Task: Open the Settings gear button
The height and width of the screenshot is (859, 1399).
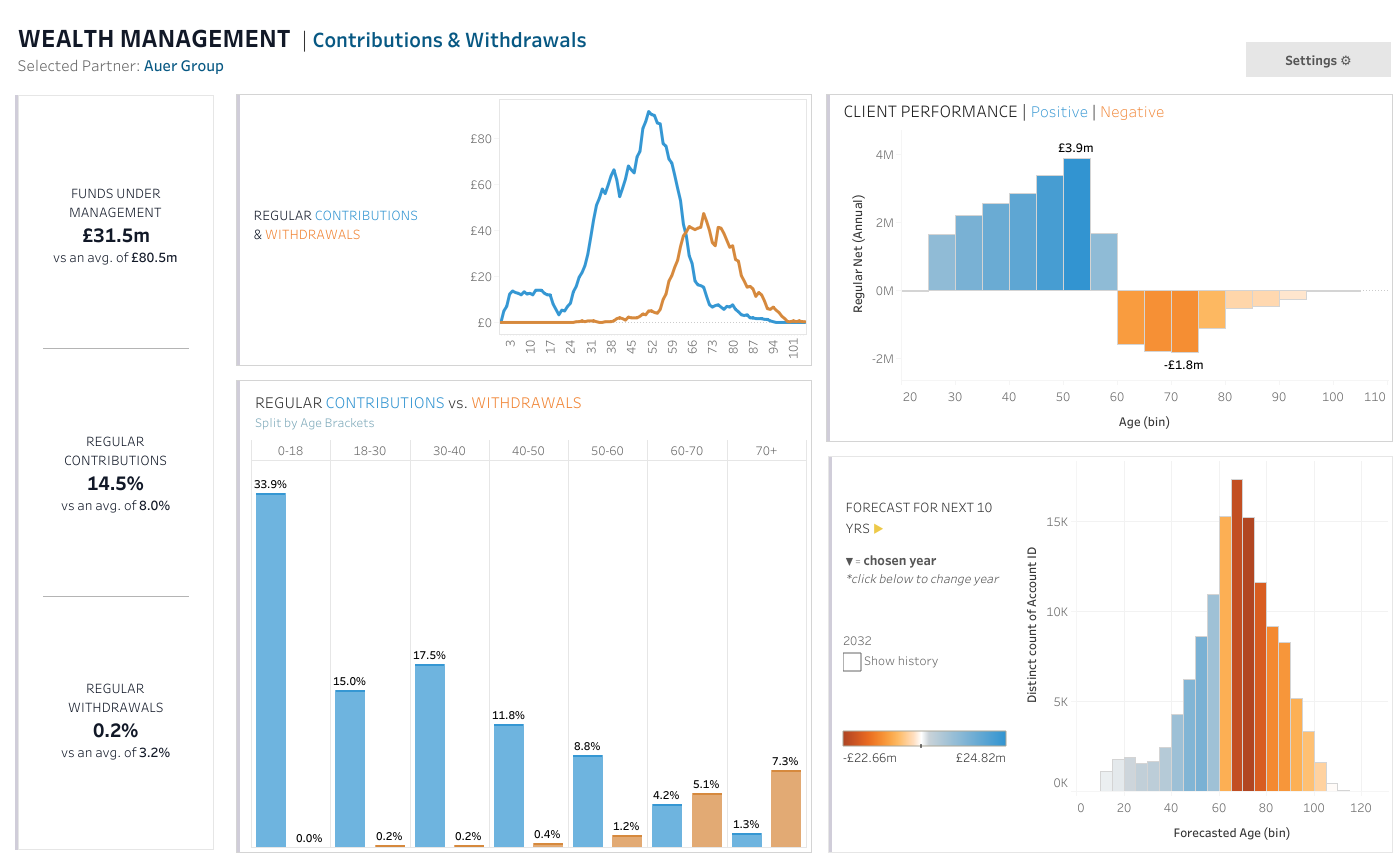Action: [x=1317, y=60]
